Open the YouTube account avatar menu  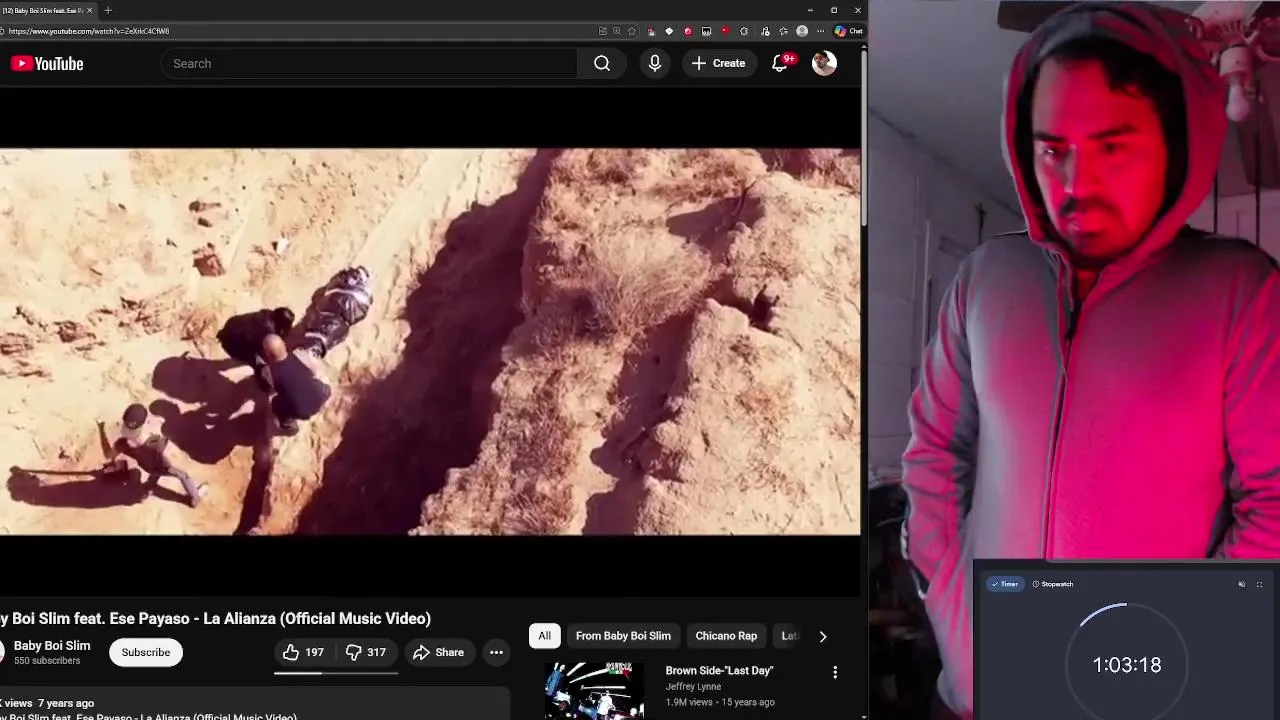(x=824, y=63)
